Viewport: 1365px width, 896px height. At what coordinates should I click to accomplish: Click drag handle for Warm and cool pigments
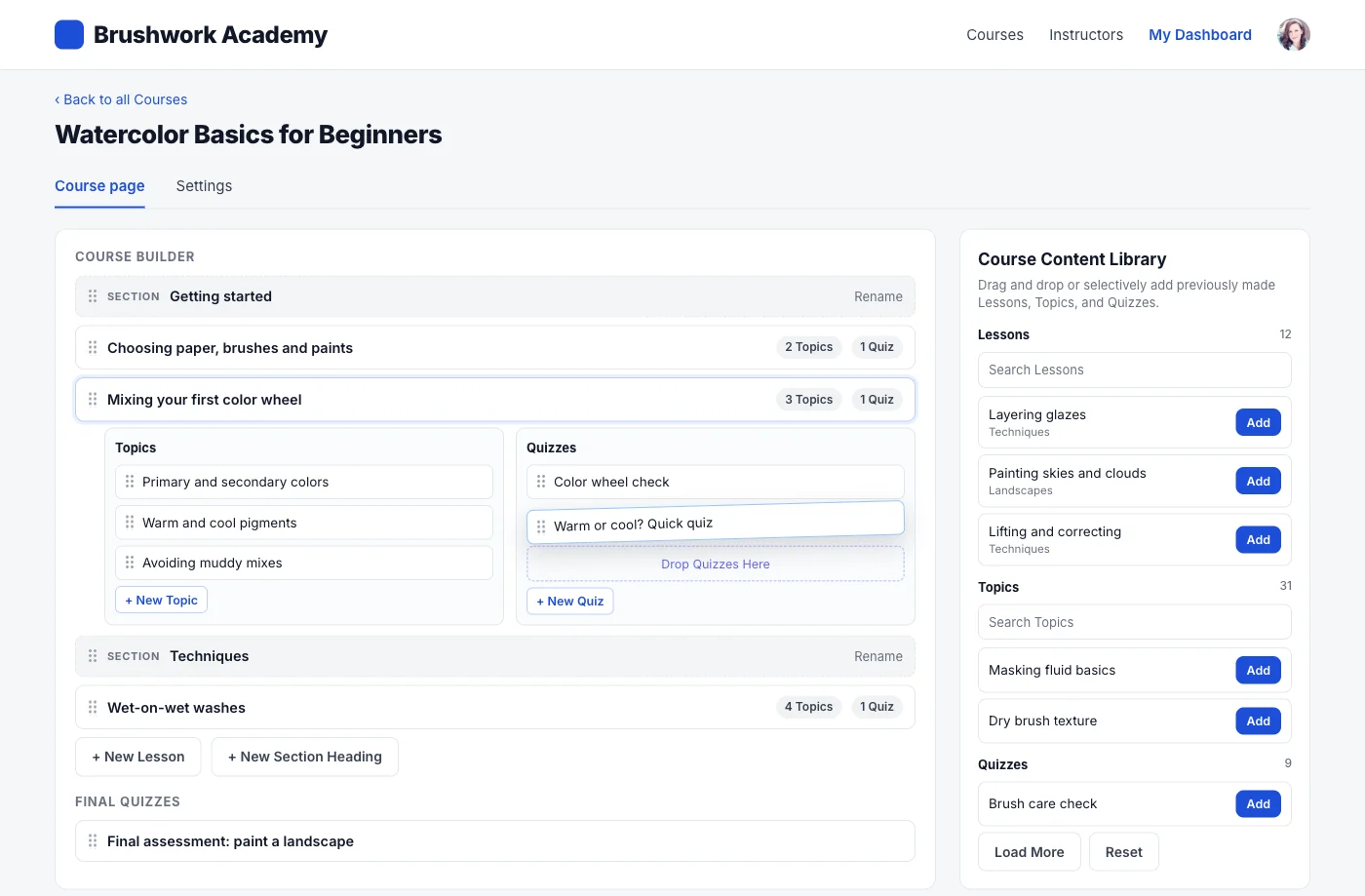[x=130, y=523]
